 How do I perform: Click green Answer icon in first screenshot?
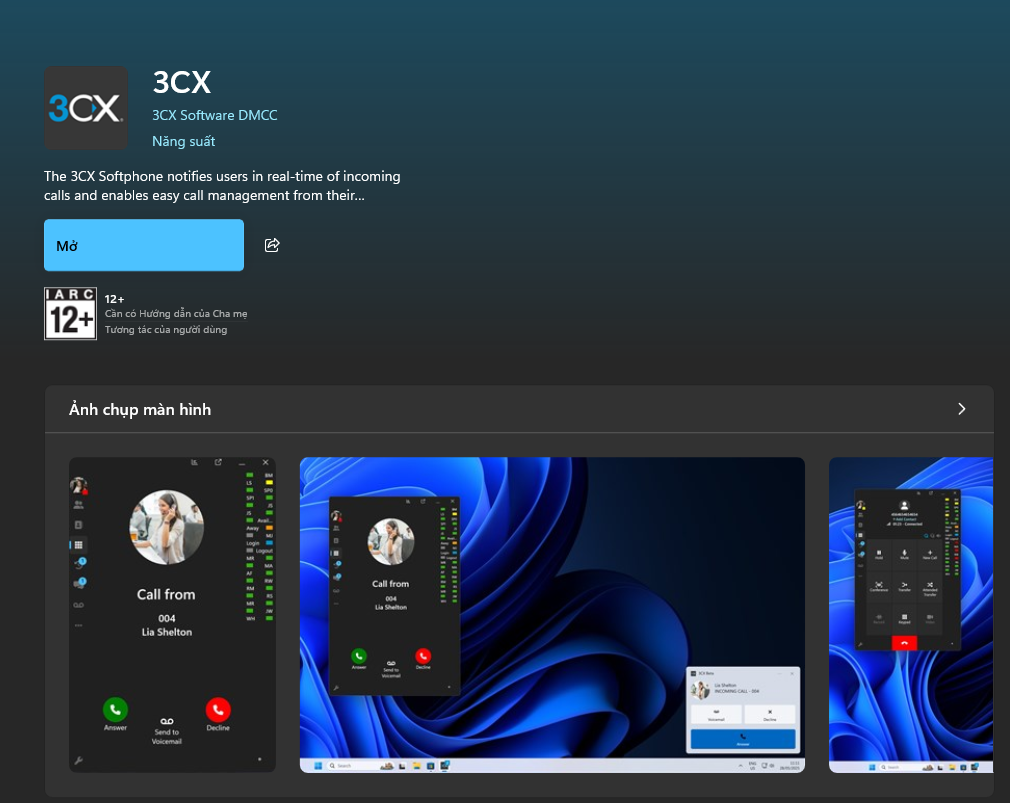115,709
